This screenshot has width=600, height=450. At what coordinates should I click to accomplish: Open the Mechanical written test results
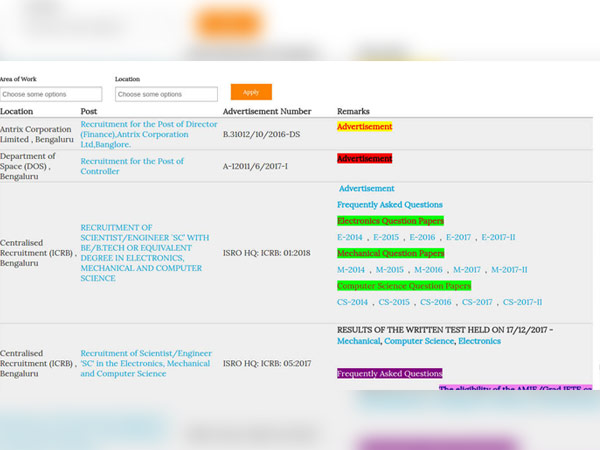(359, 341)
